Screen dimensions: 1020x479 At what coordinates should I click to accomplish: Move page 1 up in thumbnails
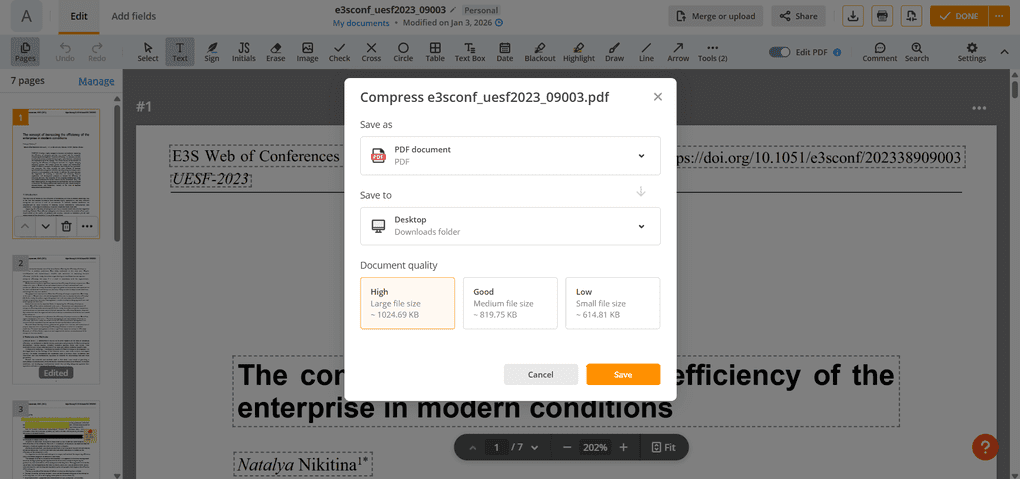(x=24, y=226)
